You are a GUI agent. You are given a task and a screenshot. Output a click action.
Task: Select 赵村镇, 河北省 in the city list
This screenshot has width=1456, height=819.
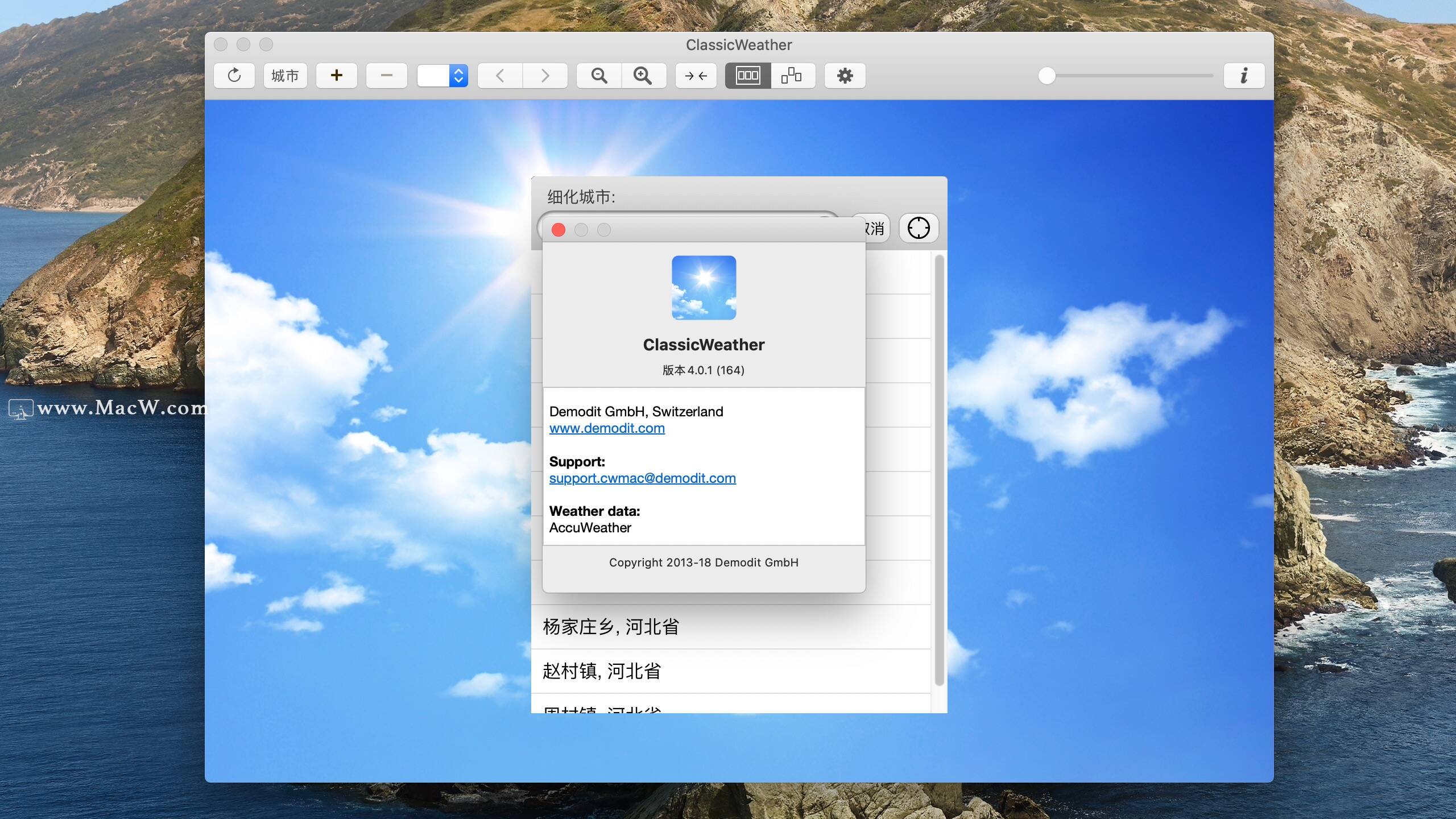pyautogui.click(x=731, y=671)
